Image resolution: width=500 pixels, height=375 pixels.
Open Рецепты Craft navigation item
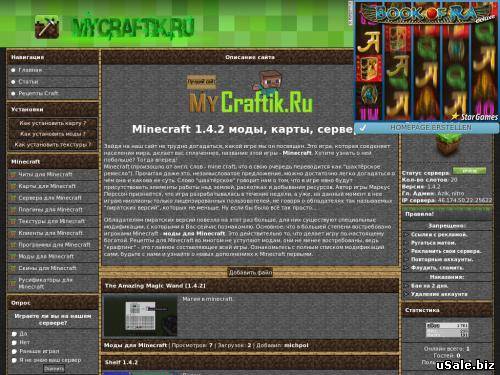(x=38, y=93)
